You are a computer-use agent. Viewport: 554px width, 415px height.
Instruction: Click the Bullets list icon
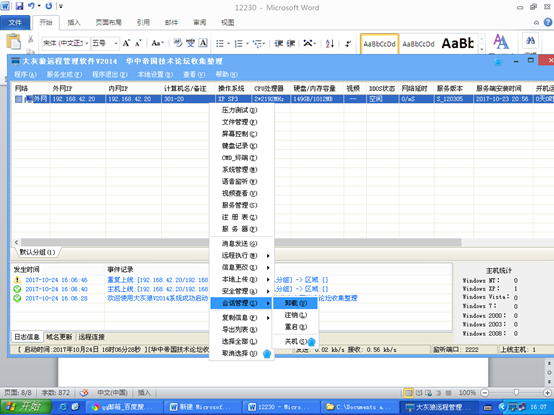point(220,43)
